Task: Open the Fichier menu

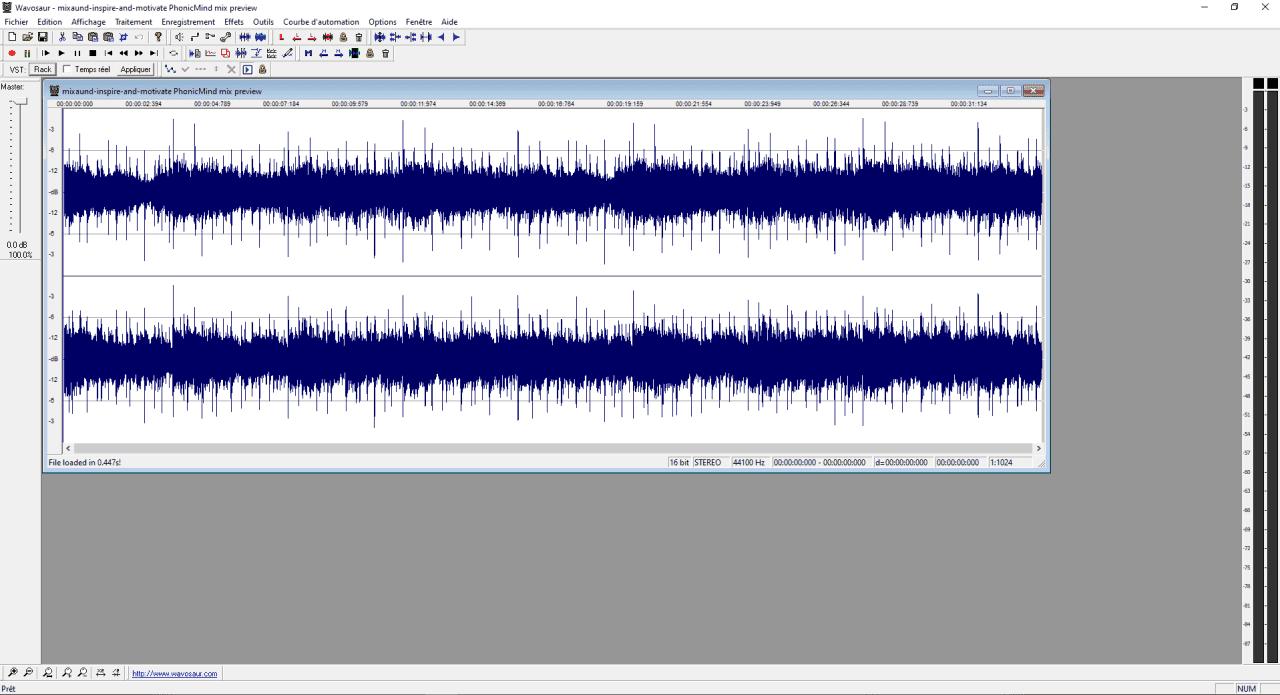Action: 16,22
